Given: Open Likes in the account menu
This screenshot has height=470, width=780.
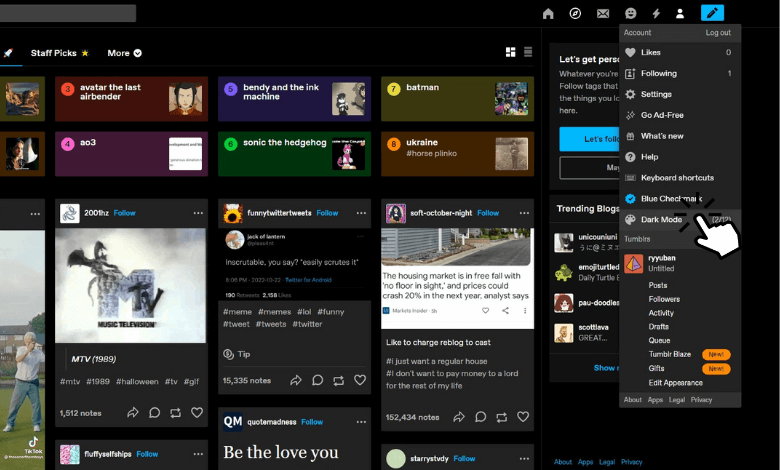Looking at the screenshot, I should click(680, 52).
